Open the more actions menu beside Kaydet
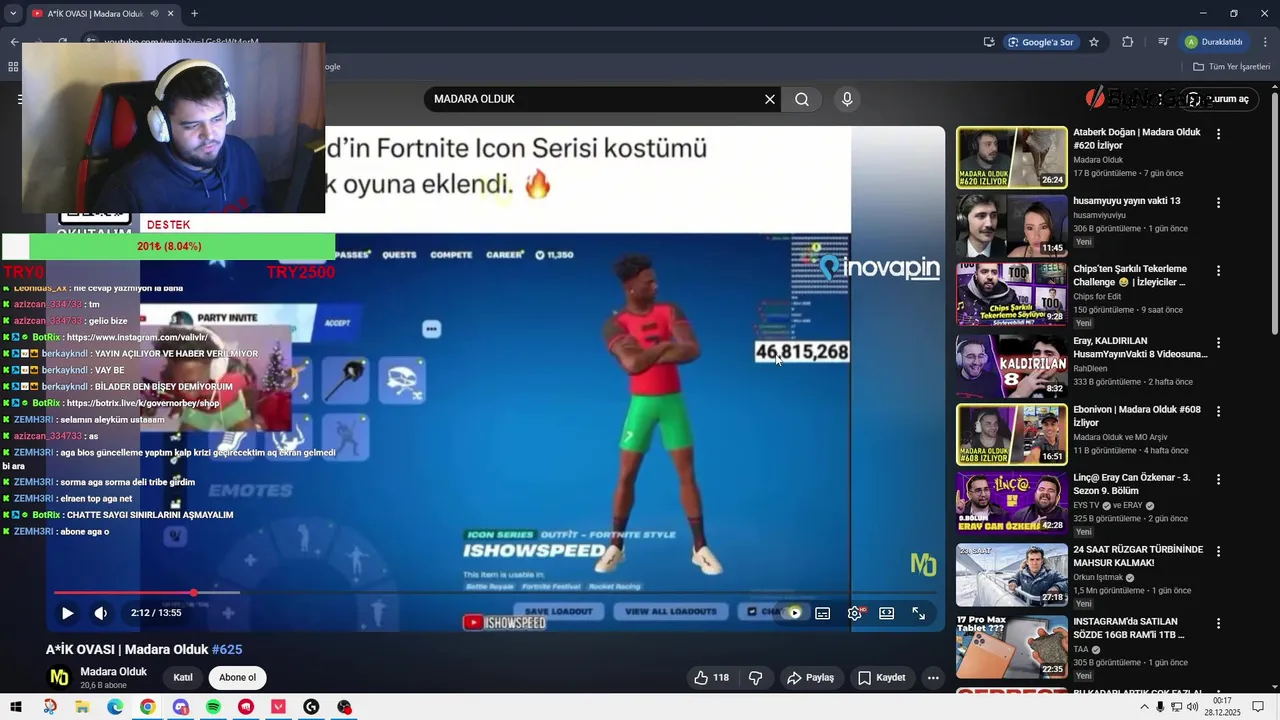Screen dimensions: 1280x720 [933, 678]
